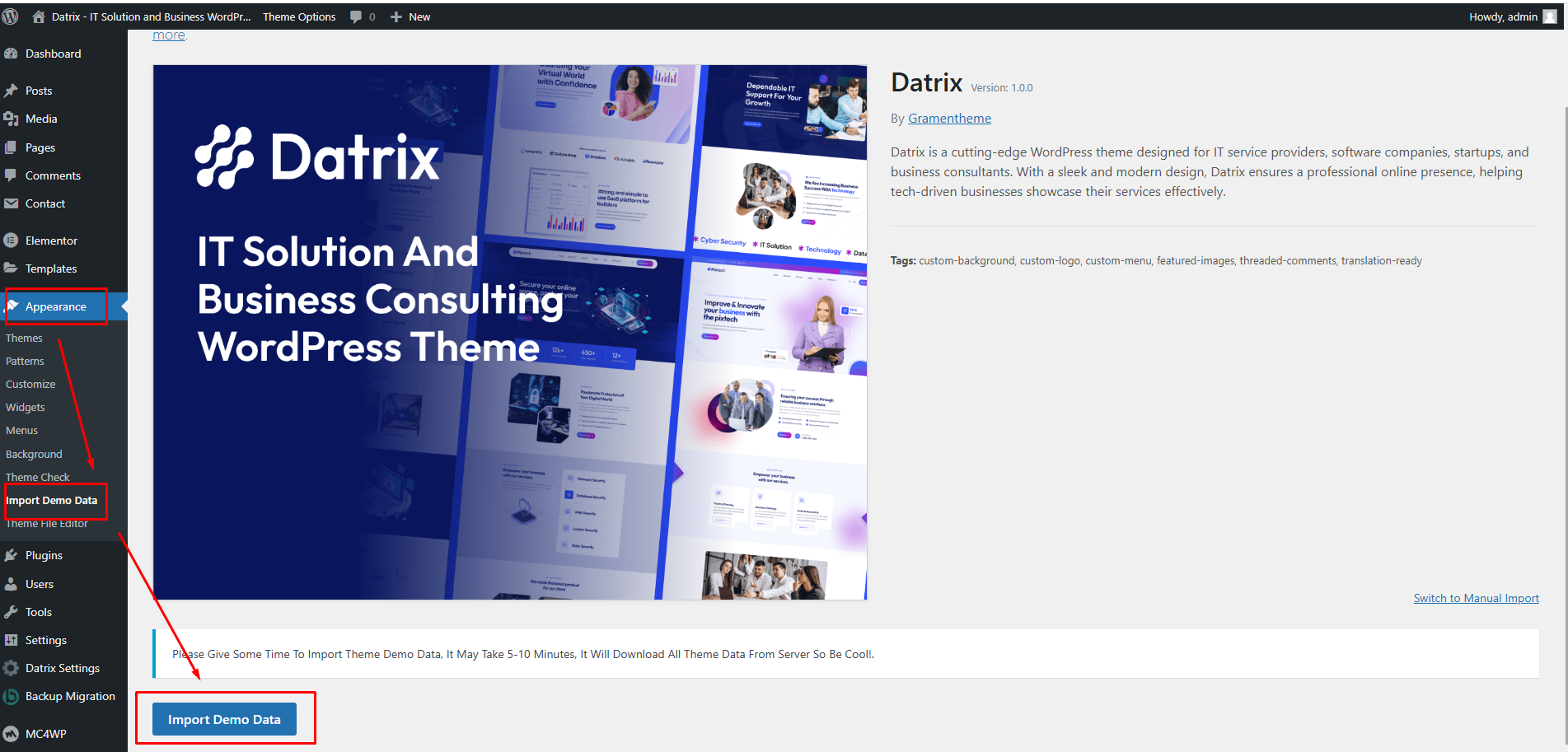Click the Version: 1.0.0 text
1568x752 pixels.
[1001, 87]
